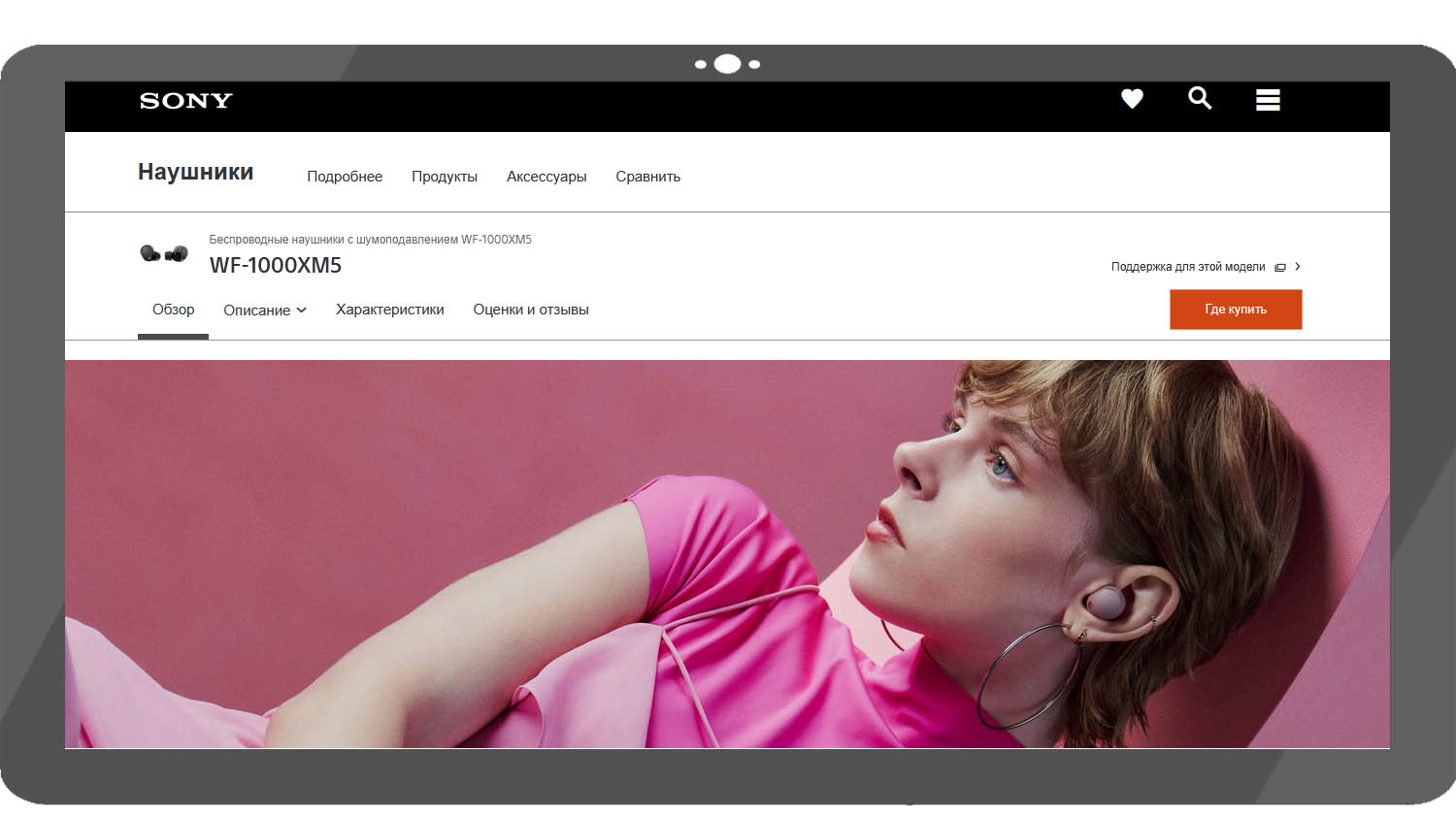Click the WF-1000XM5 earbuds thumbnail
This screenshot has width=1456, height=818.
[164, 254]
